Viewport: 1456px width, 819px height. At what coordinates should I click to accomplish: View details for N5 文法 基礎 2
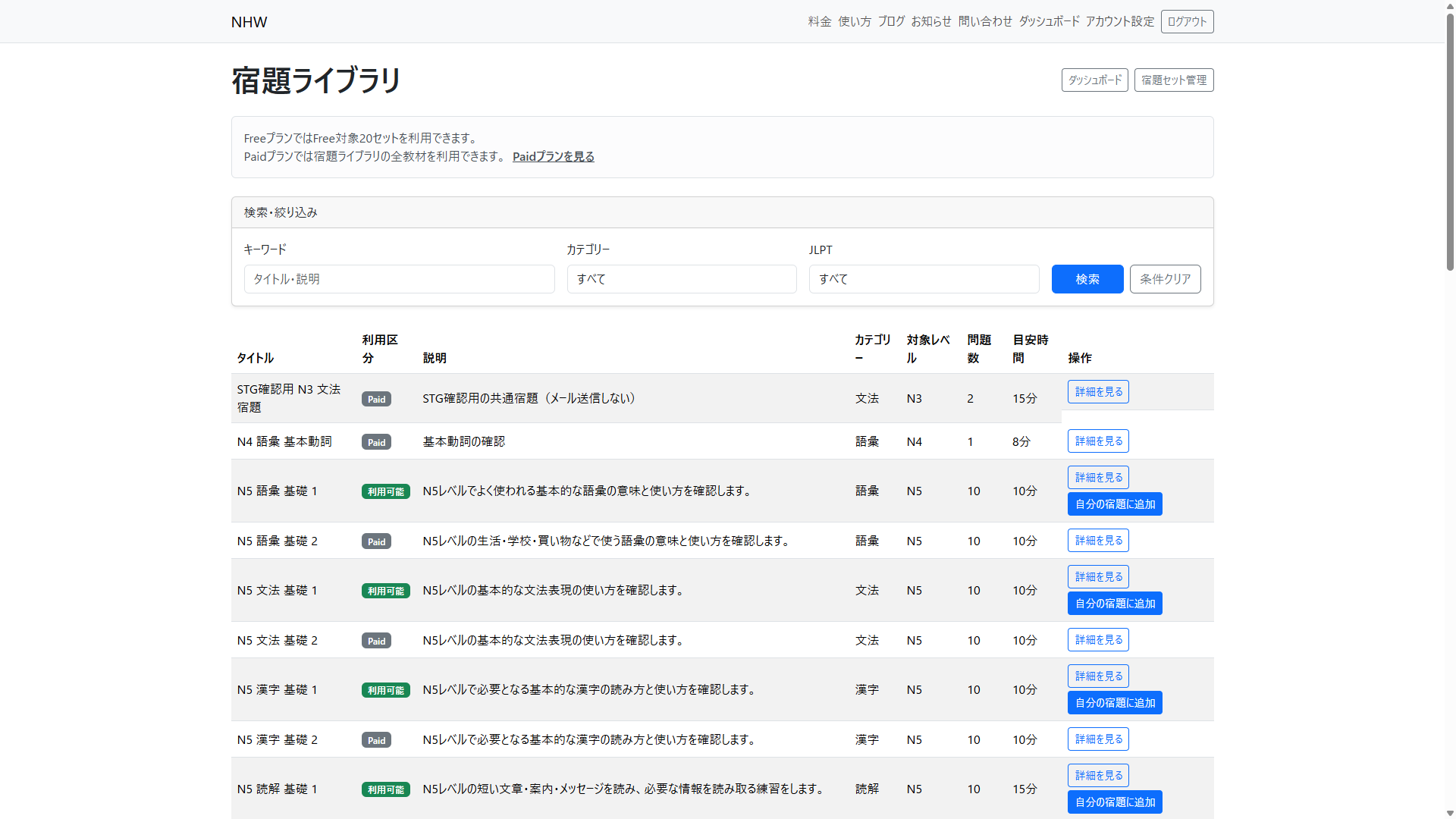coord(1098,639)
